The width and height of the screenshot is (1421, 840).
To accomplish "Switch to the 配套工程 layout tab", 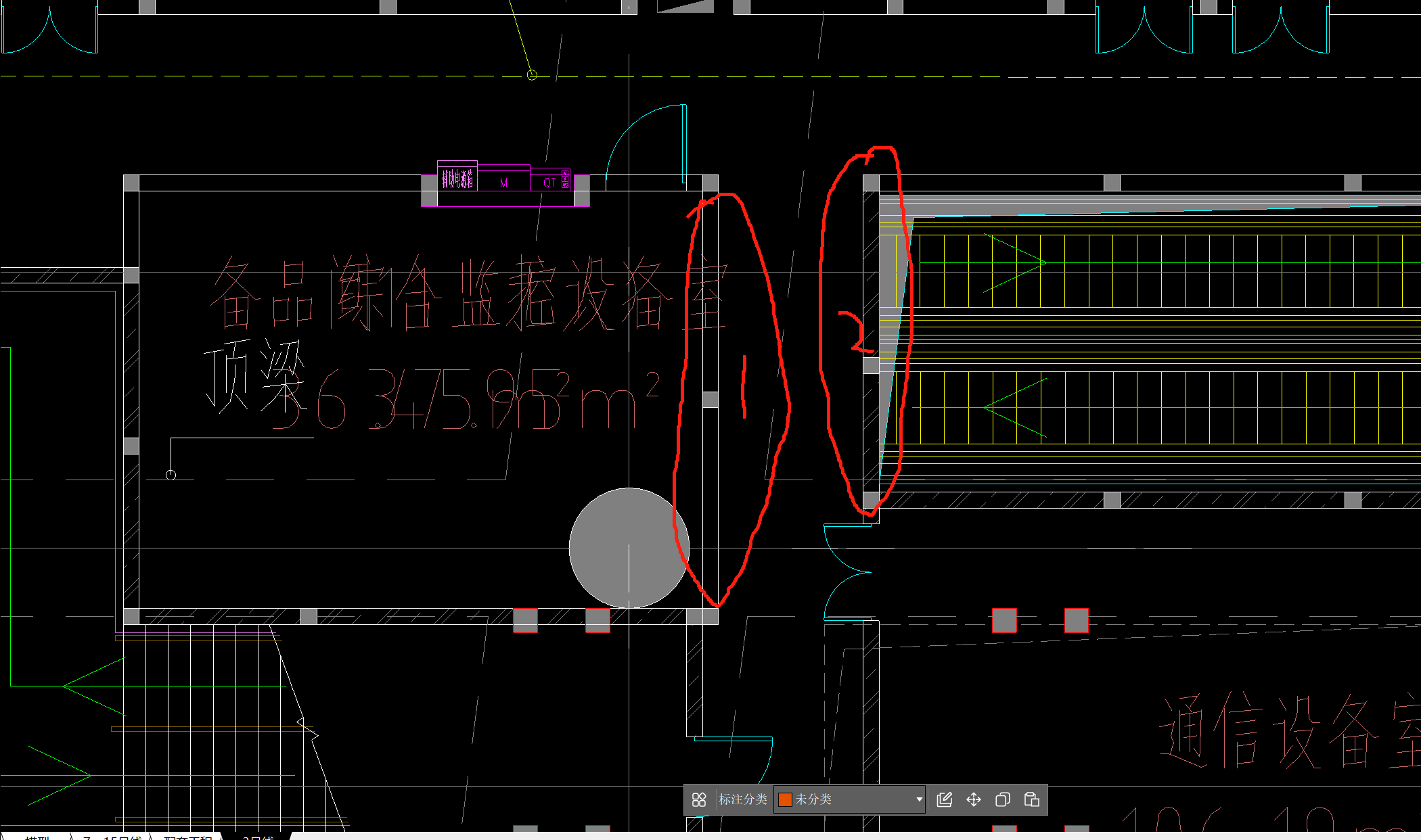I will pos(187,836).
